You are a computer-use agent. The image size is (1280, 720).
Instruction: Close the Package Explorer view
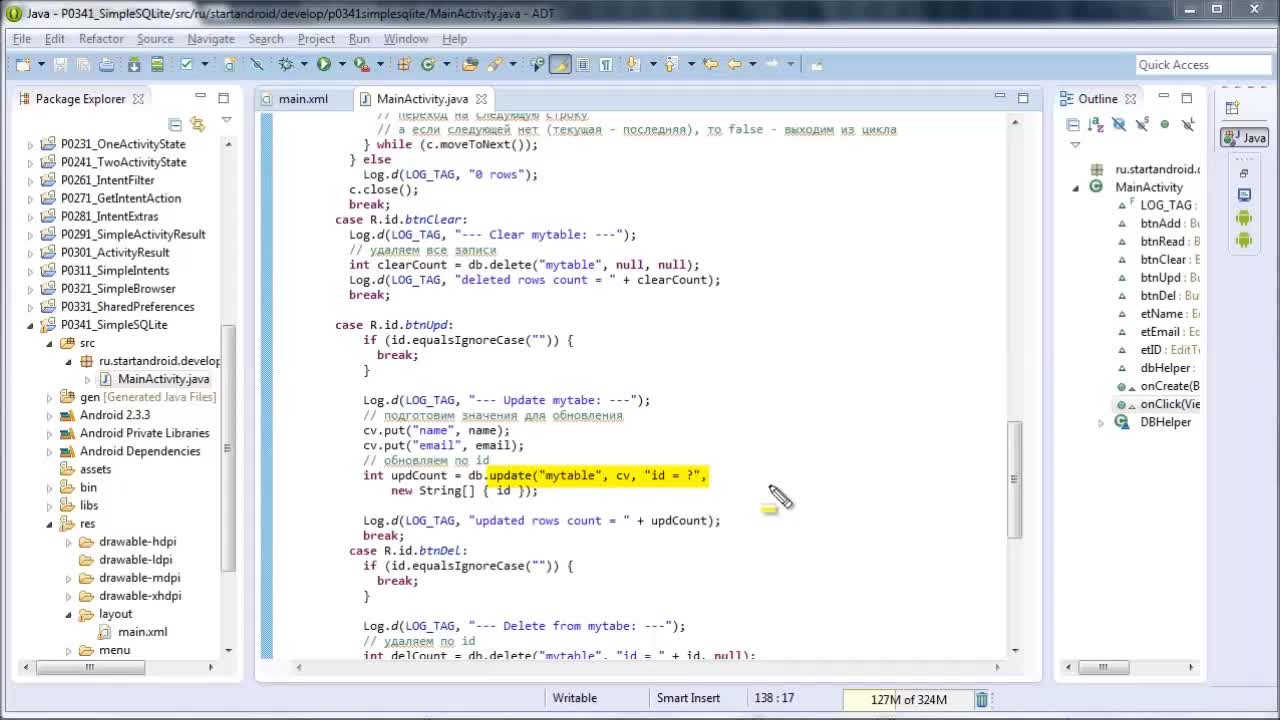(x=138, y=99)
